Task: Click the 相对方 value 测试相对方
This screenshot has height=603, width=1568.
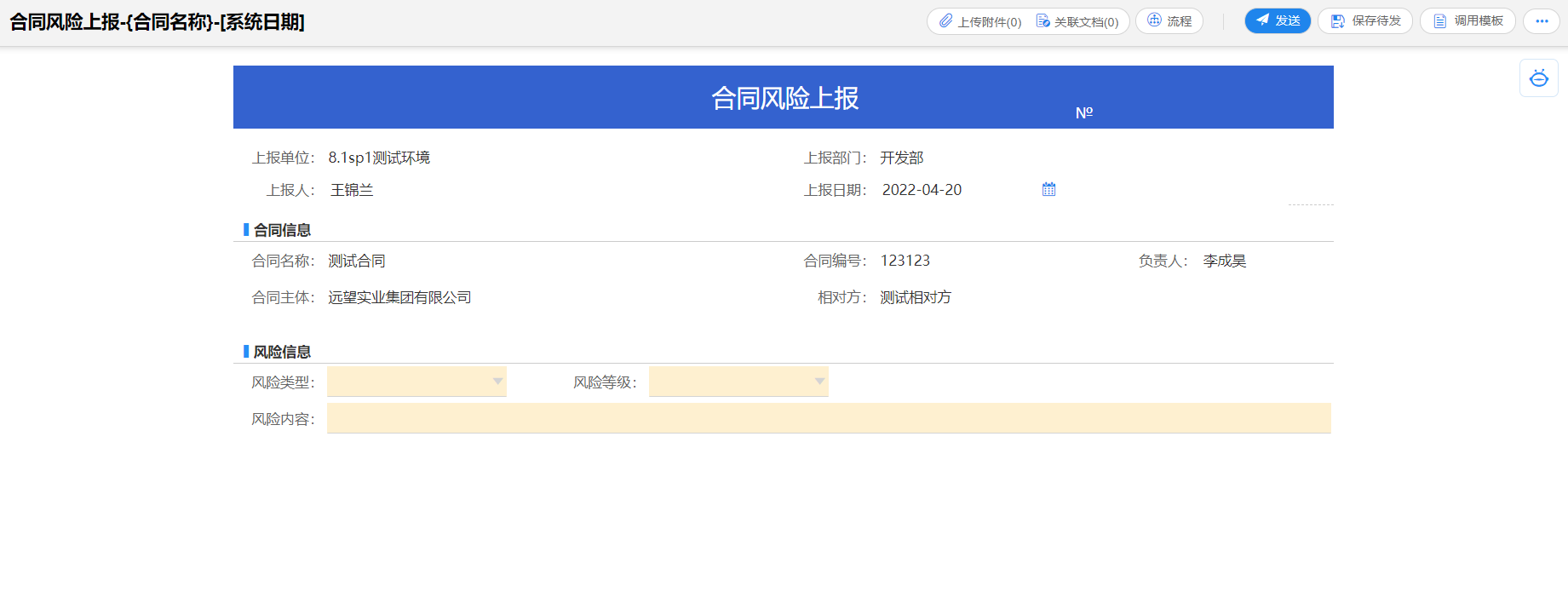Action: 916,297
